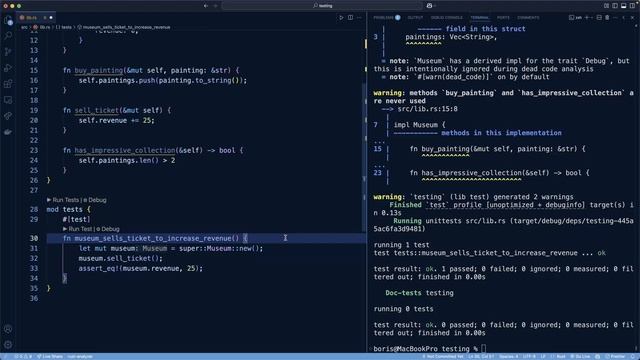Viewport: 640px width, 360px height.
Task: Click the Not Committed Yet blame status
Action: [x=443, y=356]
